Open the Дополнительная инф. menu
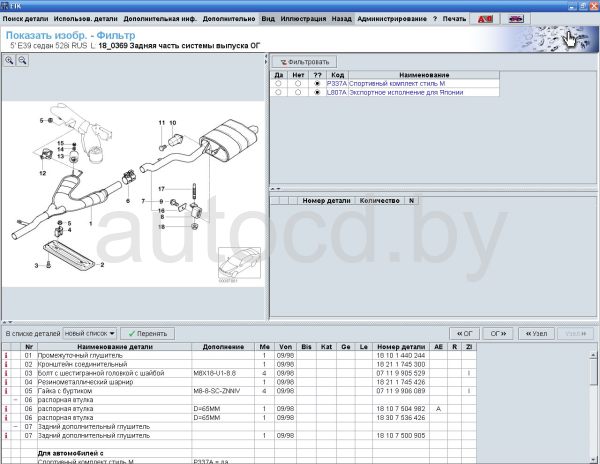Viewport: 600px width, 464px height. 160,19
